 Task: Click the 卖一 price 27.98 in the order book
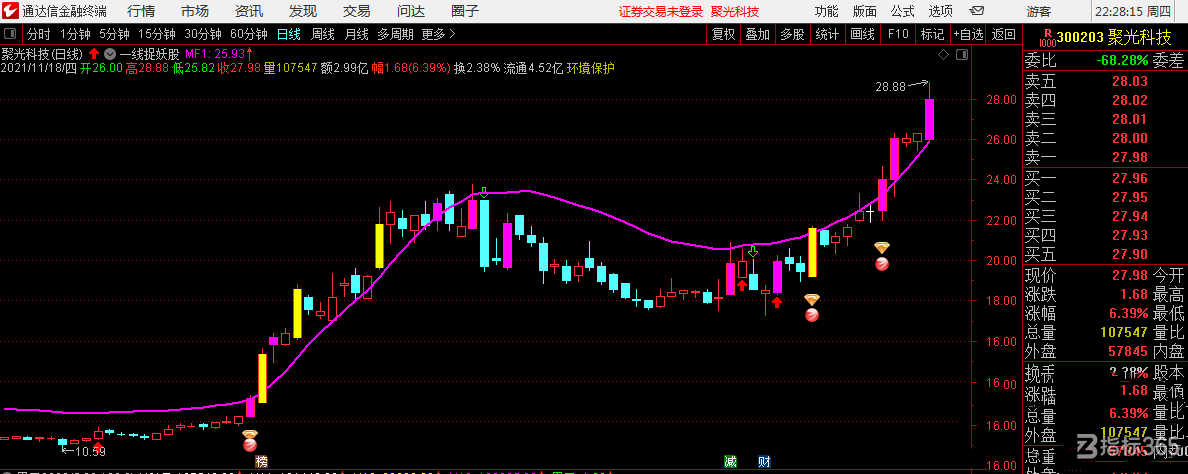tap(1130, 157)
